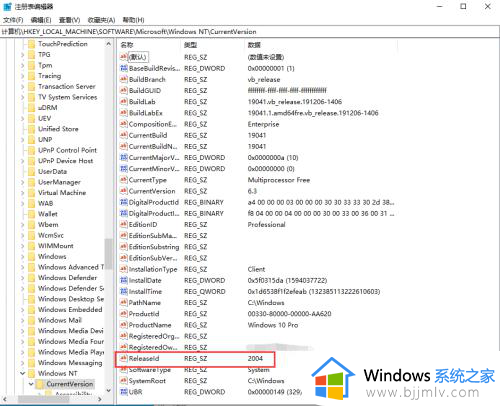Viewport: 500px width, 406px height.
Task: Open the 帮助(H) menu
Action: 133,20
